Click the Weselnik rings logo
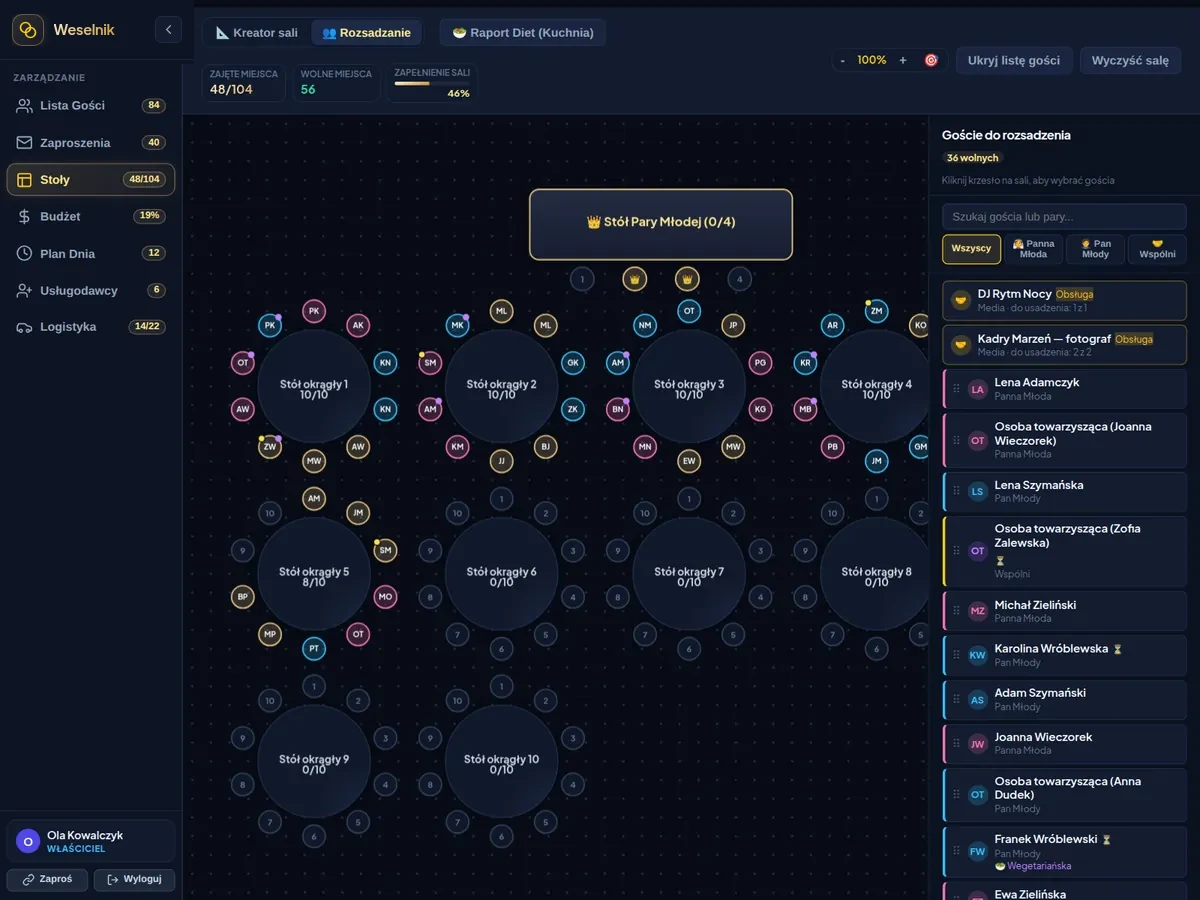1200x900 pixels. (x=28, y=30)
